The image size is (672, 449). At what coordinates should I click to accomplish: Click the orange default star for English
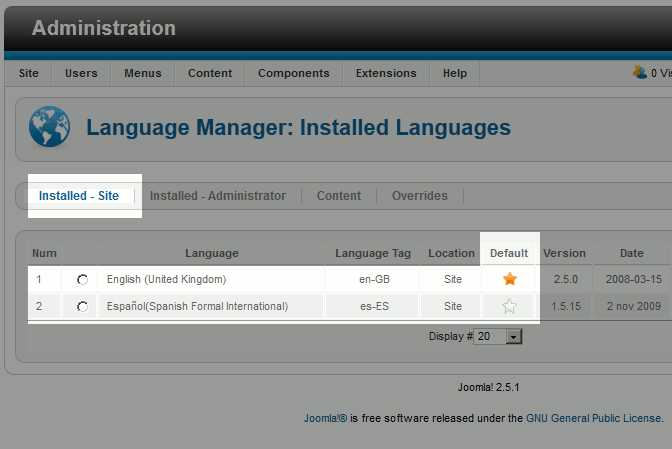coord(510,279)
